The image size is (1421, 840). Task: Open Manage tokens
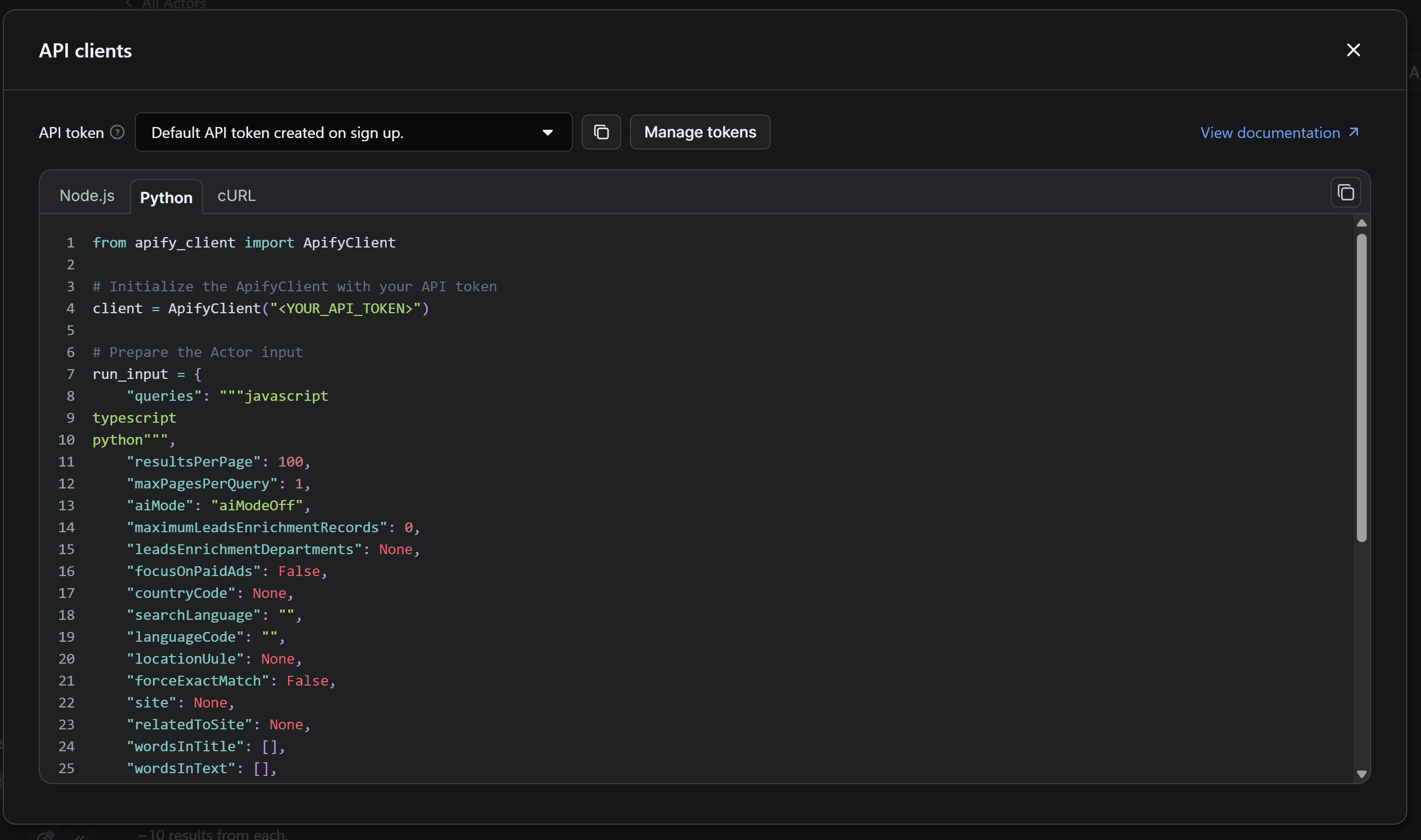click(x=700, y=132)
